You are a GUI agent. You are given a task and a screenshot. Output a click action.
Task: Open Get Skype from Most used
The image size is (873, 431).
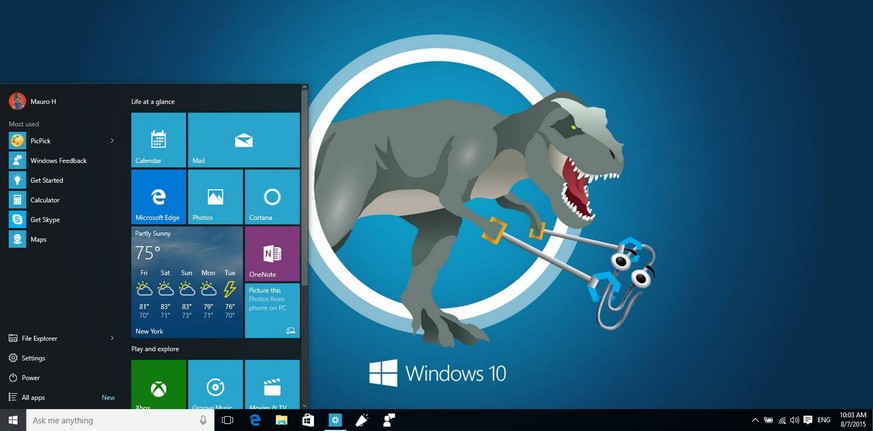[61, 219]
